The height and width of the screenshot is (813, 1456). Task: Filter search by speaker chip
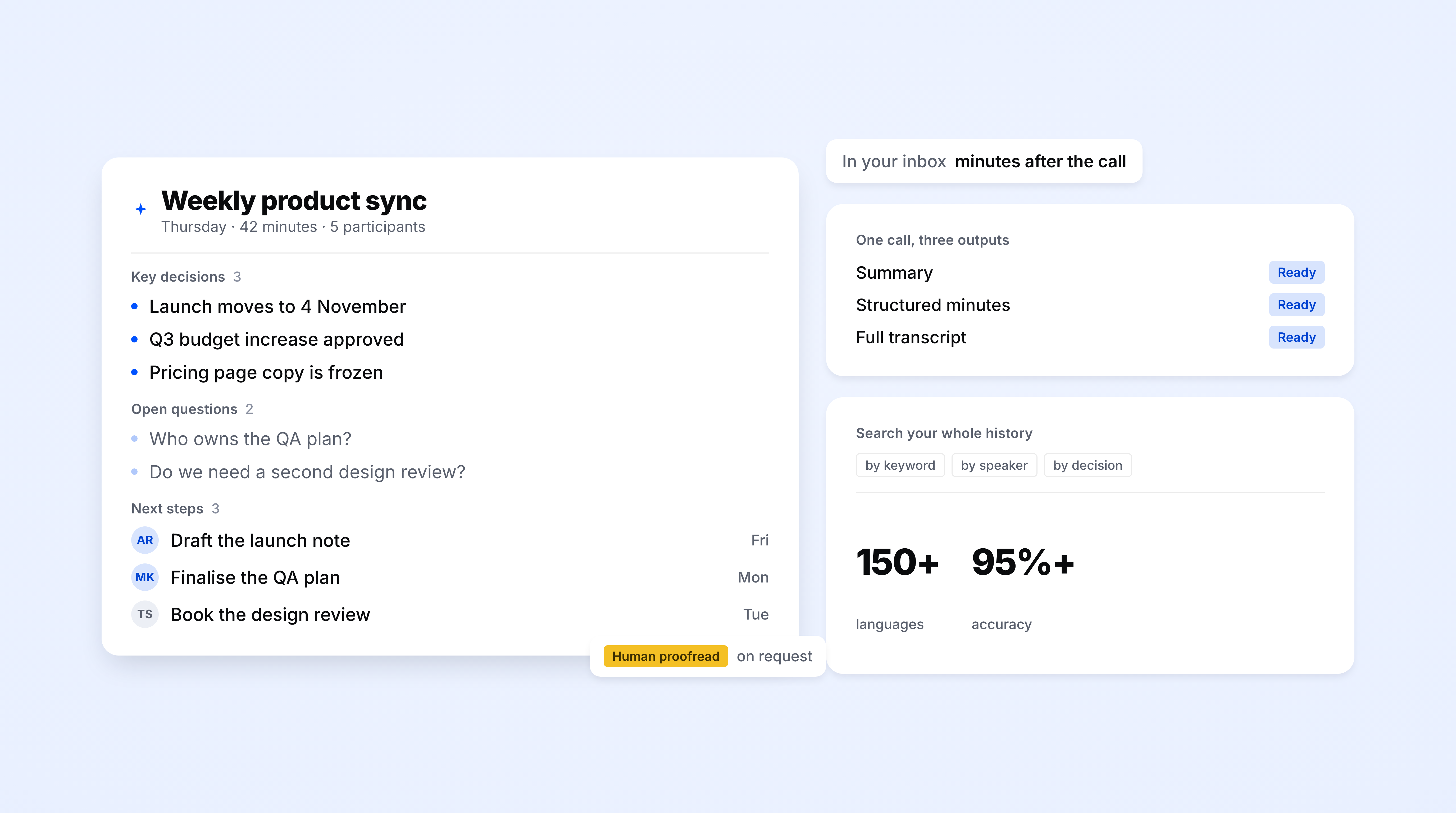[x=994, y=465]
